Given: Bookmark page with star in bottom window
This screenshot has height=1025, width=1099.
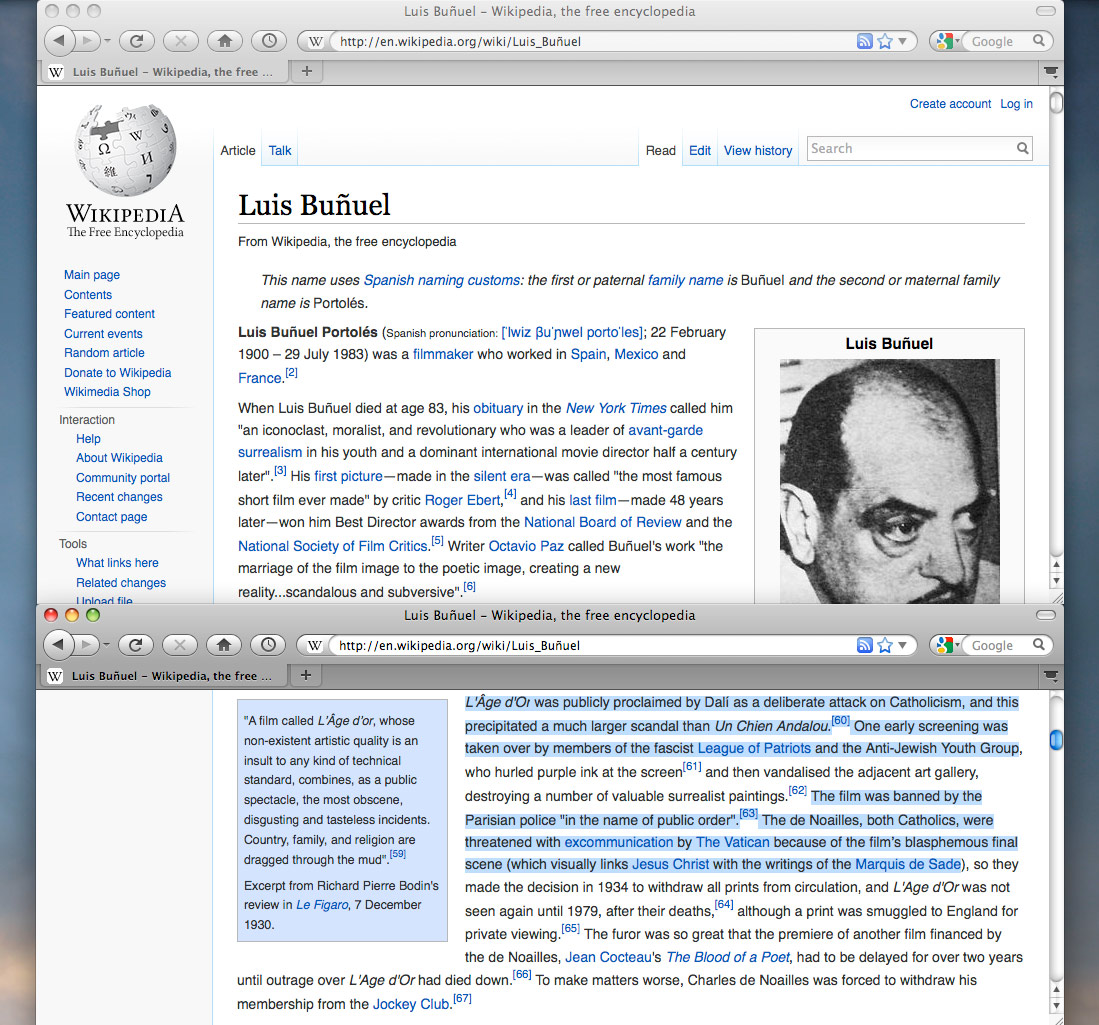Looking at the screenshot, I should click(885, 645).
